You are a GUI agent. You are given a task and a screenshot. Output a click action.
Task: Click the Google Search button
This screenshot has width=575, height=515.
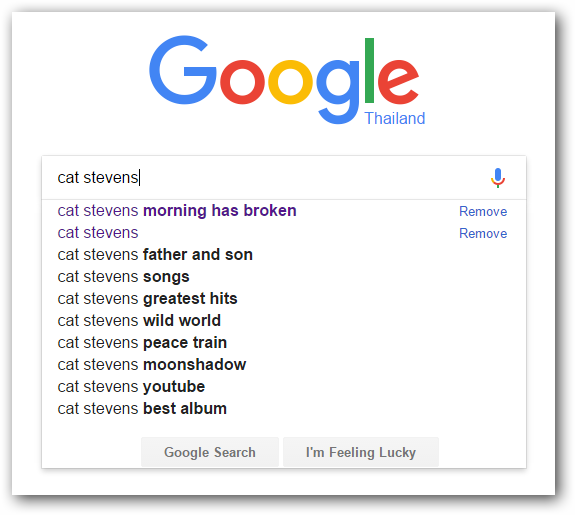(x=210, y=452)
